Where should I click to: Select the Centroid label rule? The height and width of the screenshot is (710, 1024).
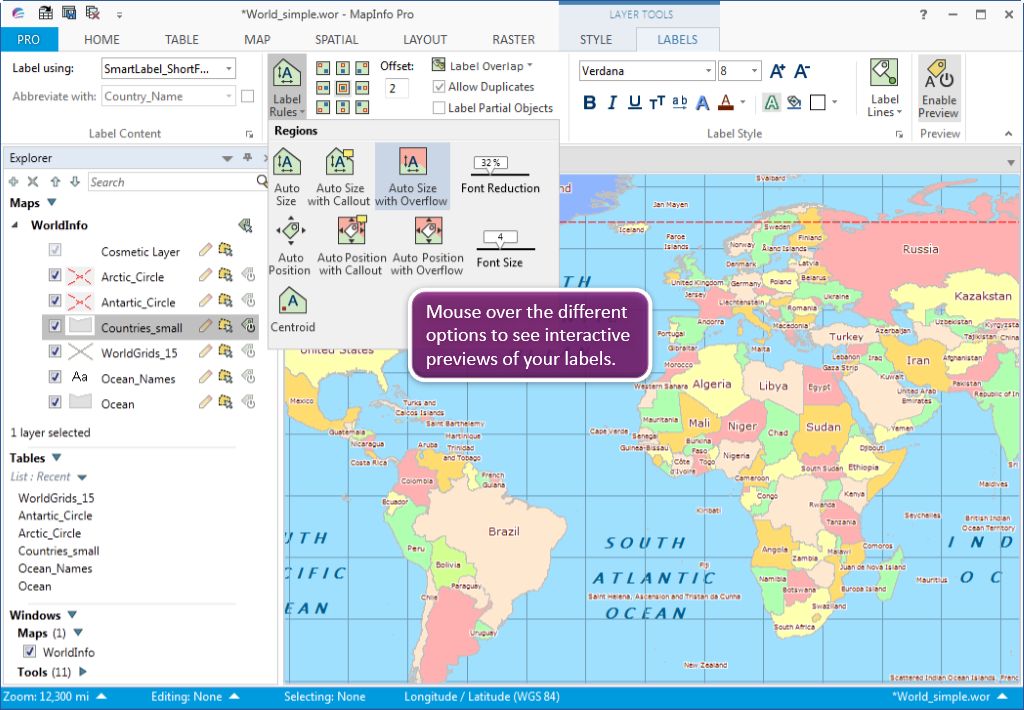[293, 310]
